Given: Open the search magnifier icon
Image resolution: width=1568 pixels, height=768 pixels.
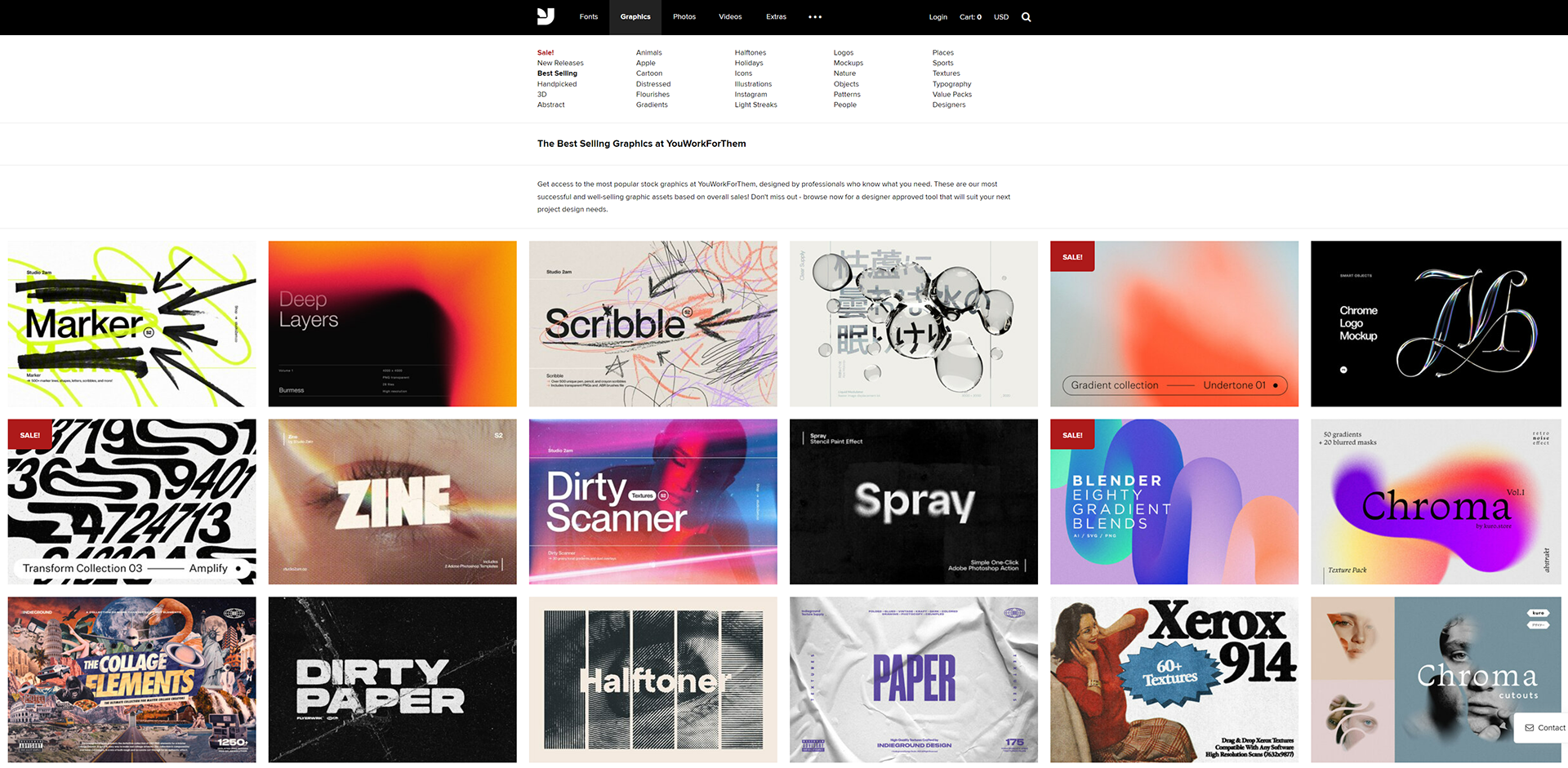Looking at the screenshot, I should point(1027,17).
